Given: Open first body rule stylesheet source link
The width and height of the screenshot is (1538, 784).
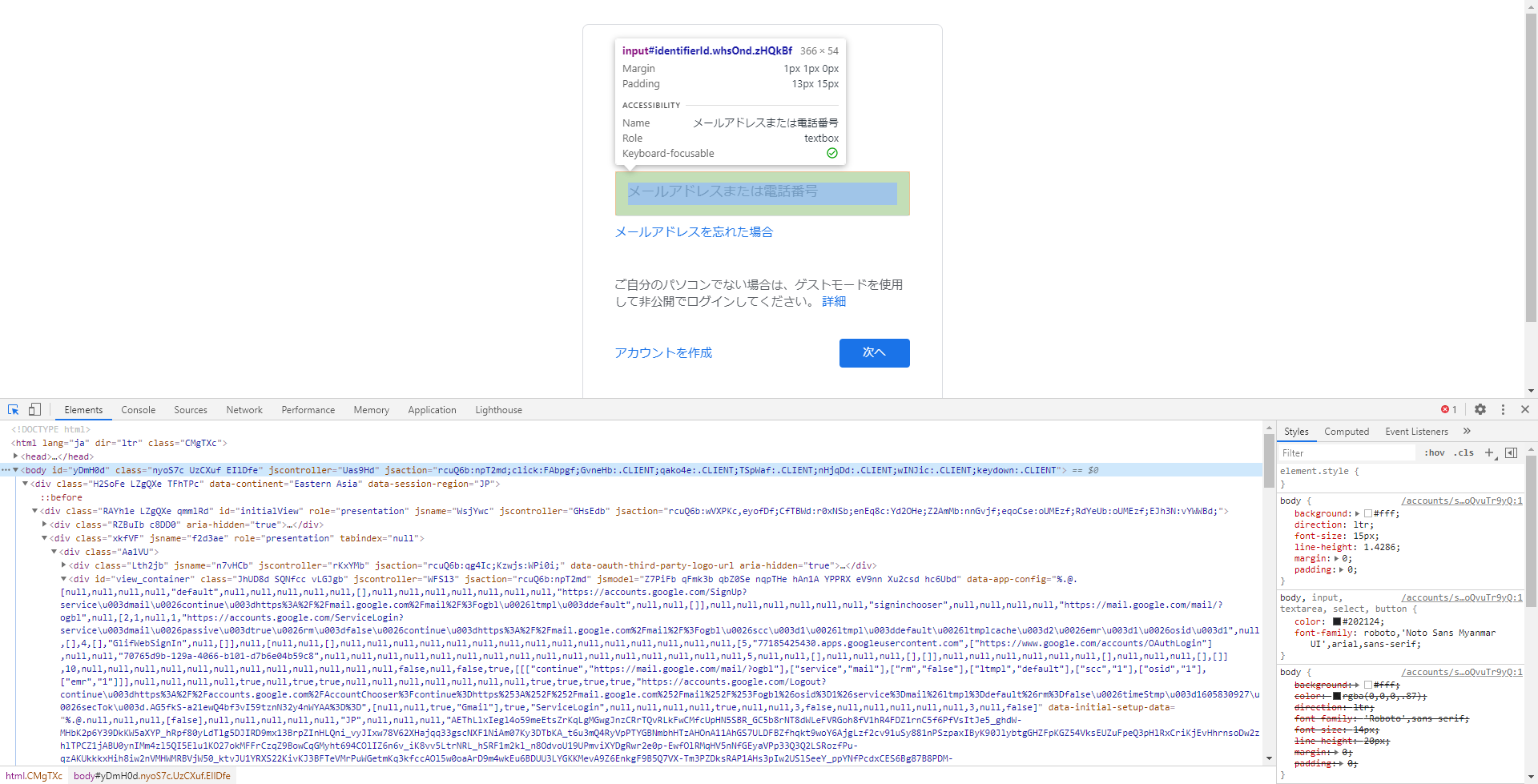Looking at the screenshot, I should pos(1462,501).
